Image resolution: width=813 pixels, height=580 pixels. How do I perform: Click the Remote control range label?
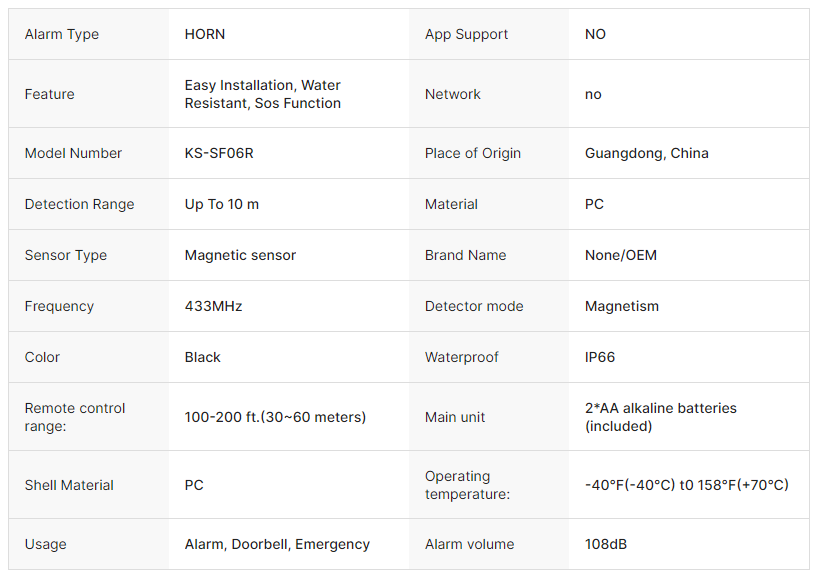[75, 417]
